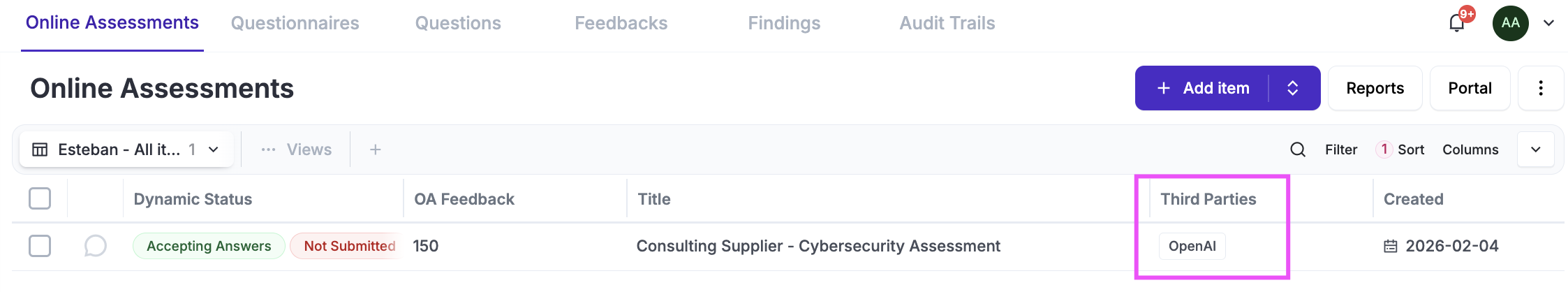Click the AA user avatar
The width and height of the screenshot is (1568, 292).
click(1510, 23)
